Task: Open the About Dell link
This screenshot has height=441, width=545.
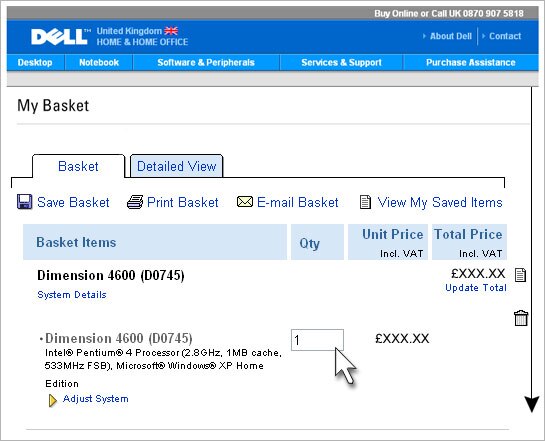Action: point(451,36)
